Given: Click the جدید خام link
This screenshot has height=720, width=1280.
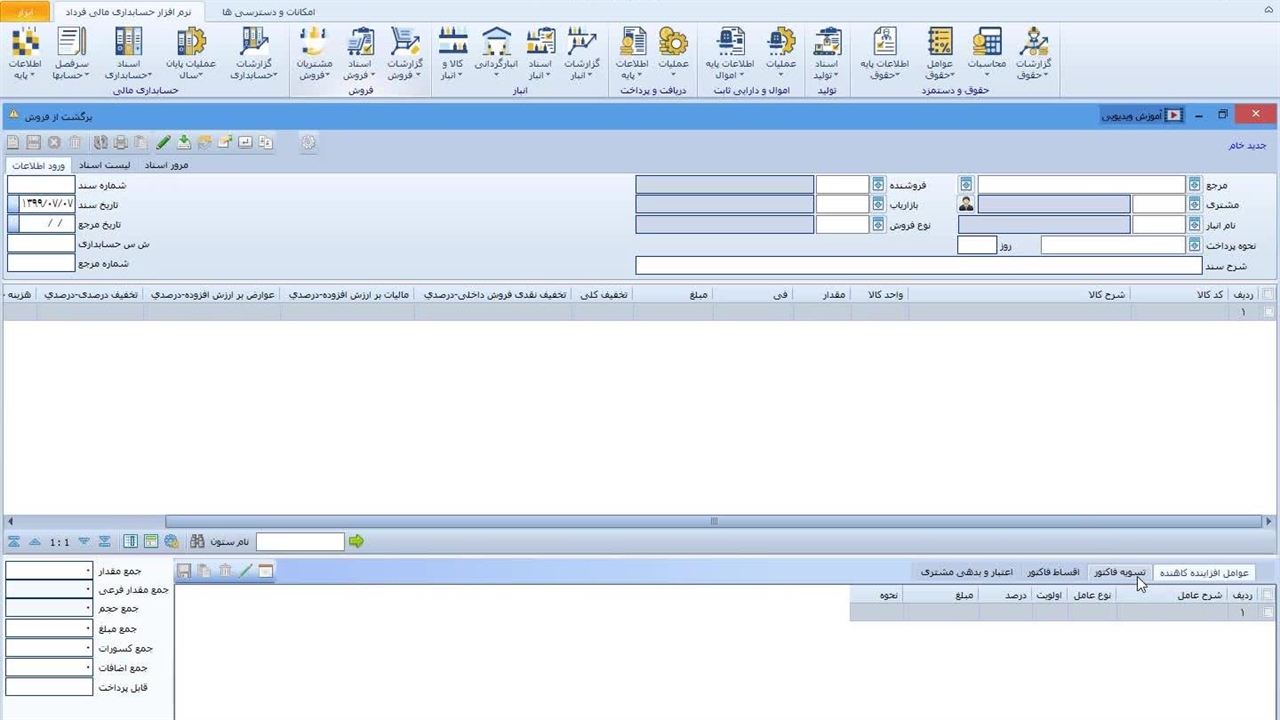Looking at the screenshot, I should point(1247,145).
